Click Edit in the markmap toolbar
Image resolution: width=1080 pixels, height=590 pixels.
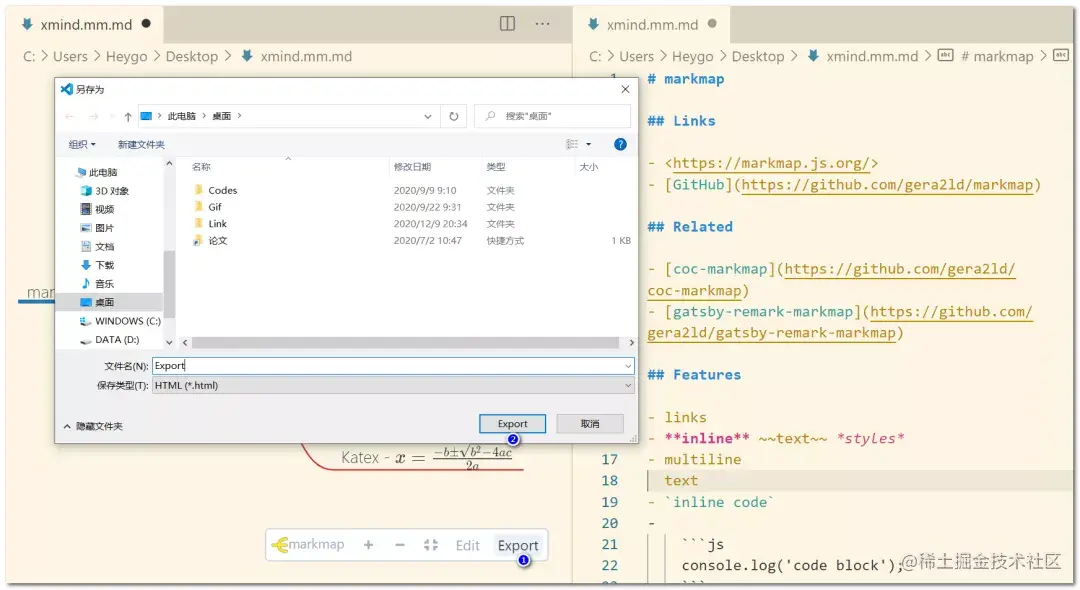pos(467,545)
